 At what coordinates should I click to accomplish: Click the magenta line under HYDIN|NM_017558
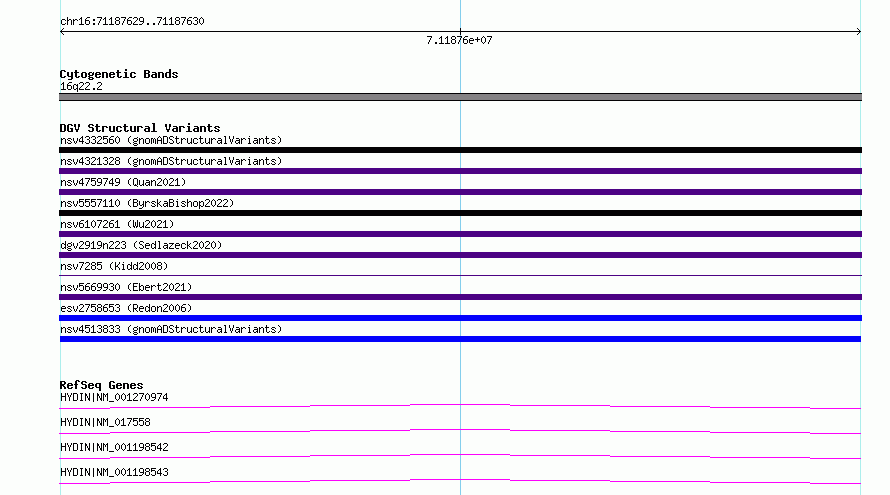tap(460, 431)
